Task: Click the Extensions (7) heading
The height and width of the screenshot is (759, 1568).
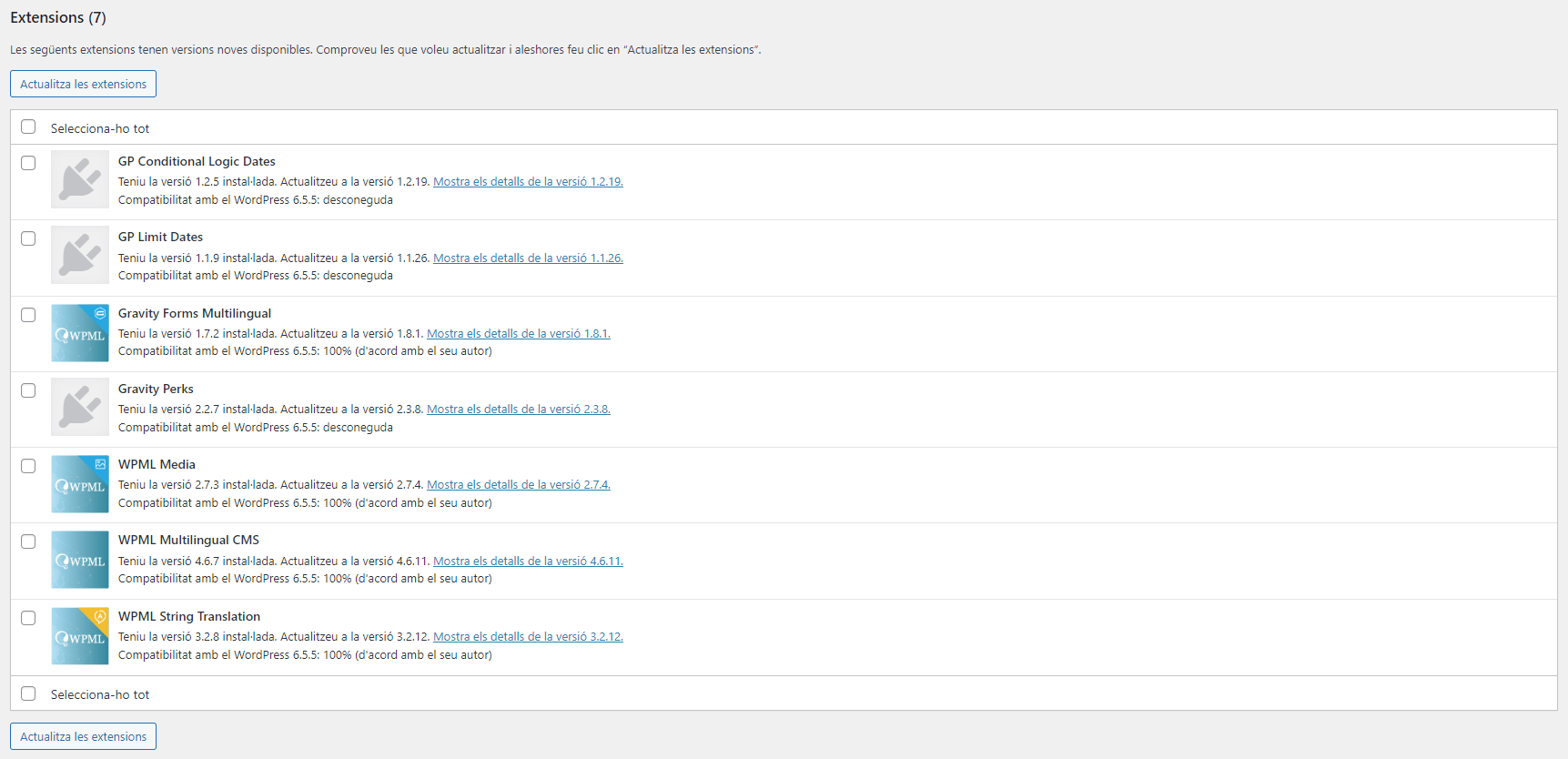Action: coord(58,17)
